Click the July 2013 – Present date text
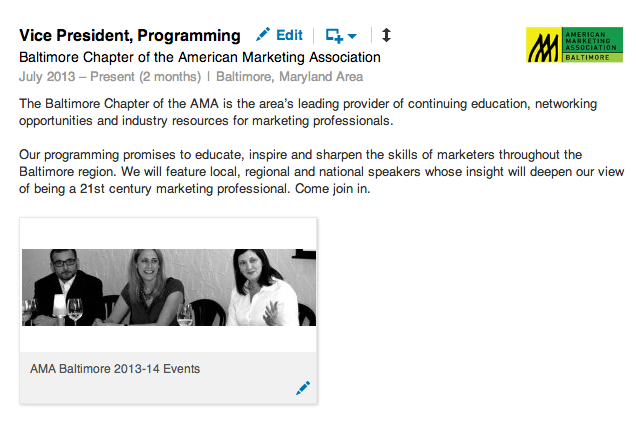The width and height of the screenshot is (636, 424). (x=77, y=76)
